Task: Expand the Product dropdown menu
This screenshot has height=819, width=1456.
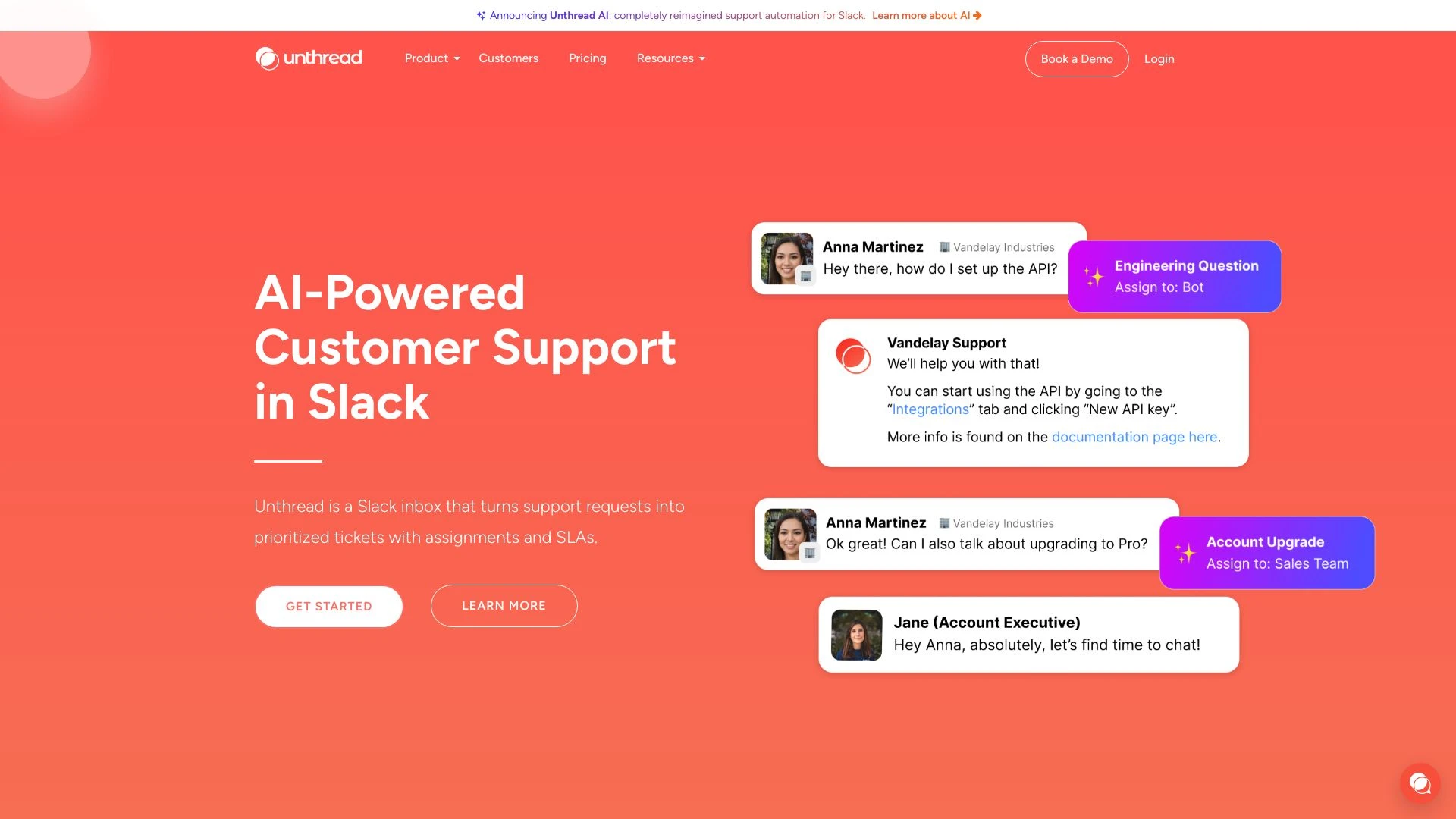Action: pyautogui.click(x=432, y=58)
